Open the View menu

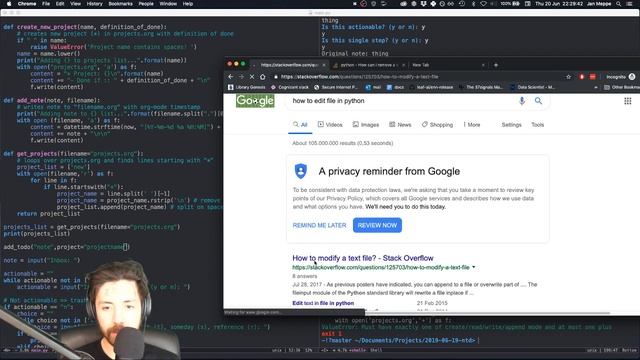click(x=76, y=4)
